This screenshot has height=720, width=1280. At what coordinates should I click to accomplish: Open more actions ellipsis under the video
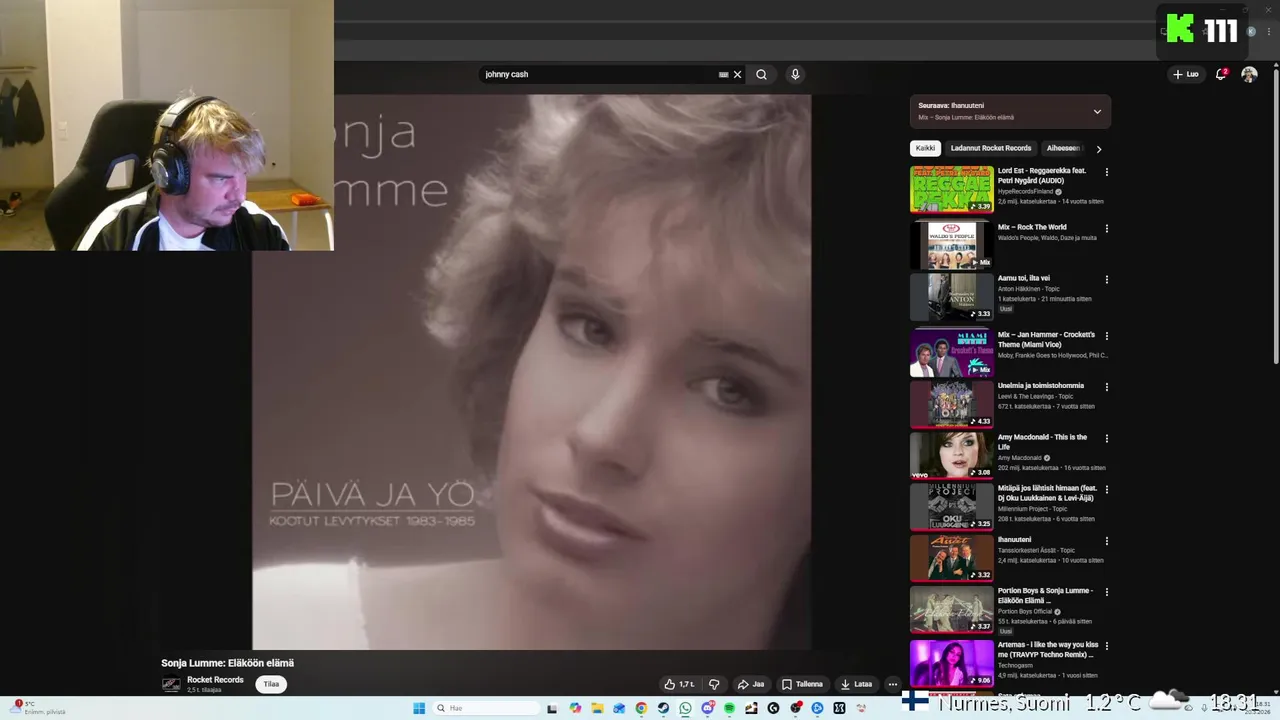893,684
